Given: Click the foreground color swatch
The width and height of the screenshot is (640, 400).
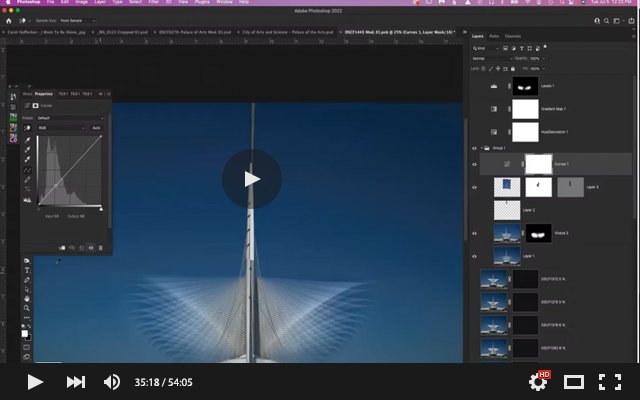Looking at the screenshot, I should [25, 333].
